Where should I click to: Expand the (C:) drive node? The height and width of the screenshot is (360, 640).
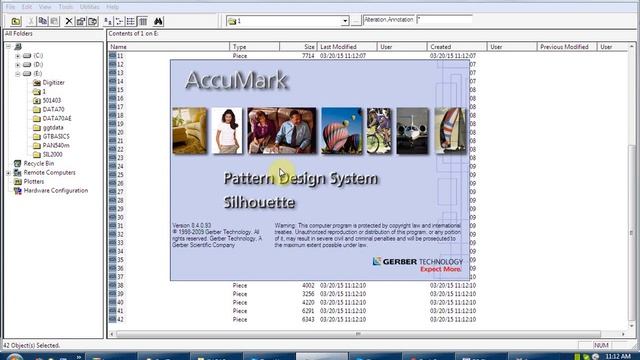coord(18,56)
